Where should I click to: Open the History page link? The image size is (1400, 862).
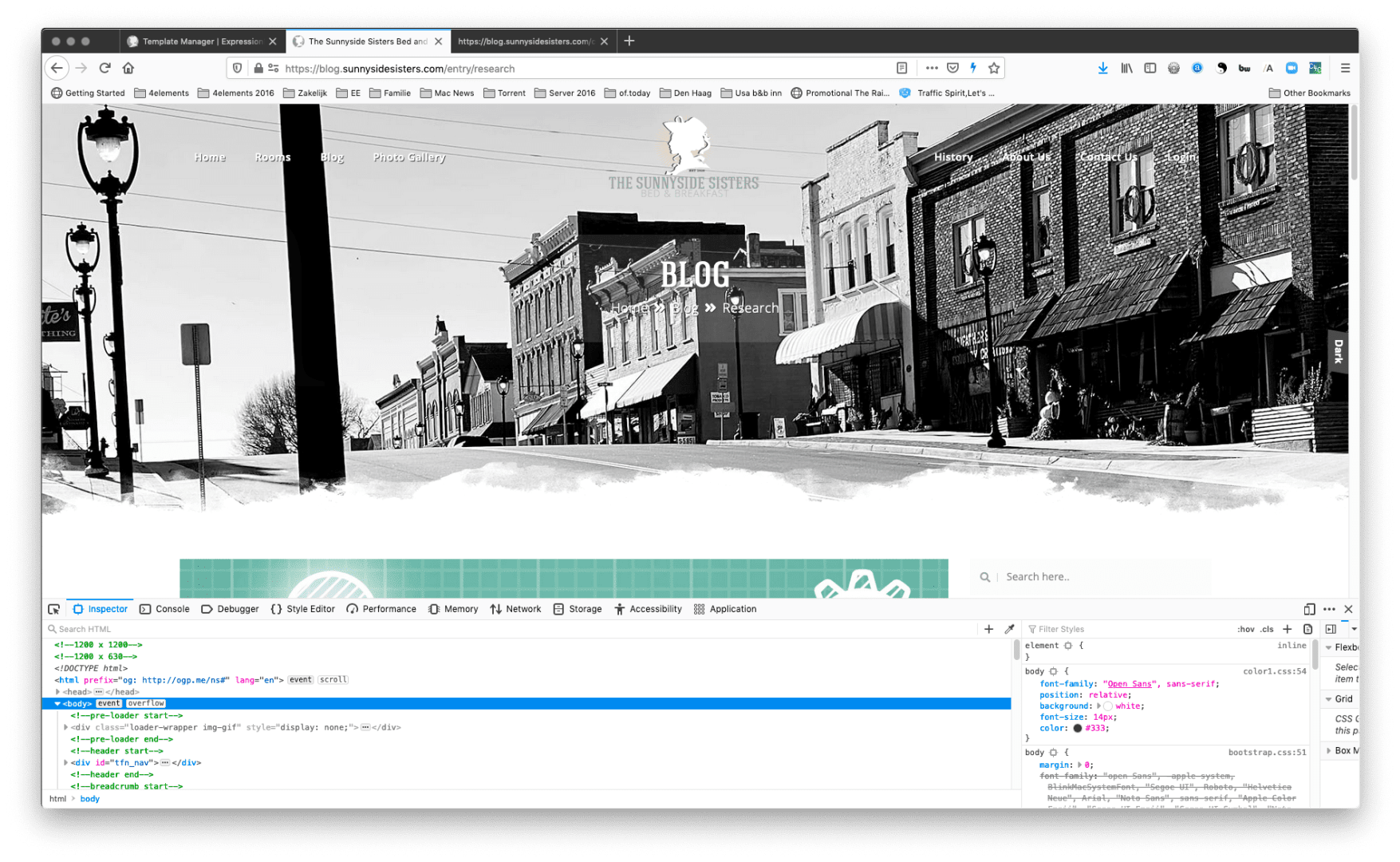(x=953, y=157)
